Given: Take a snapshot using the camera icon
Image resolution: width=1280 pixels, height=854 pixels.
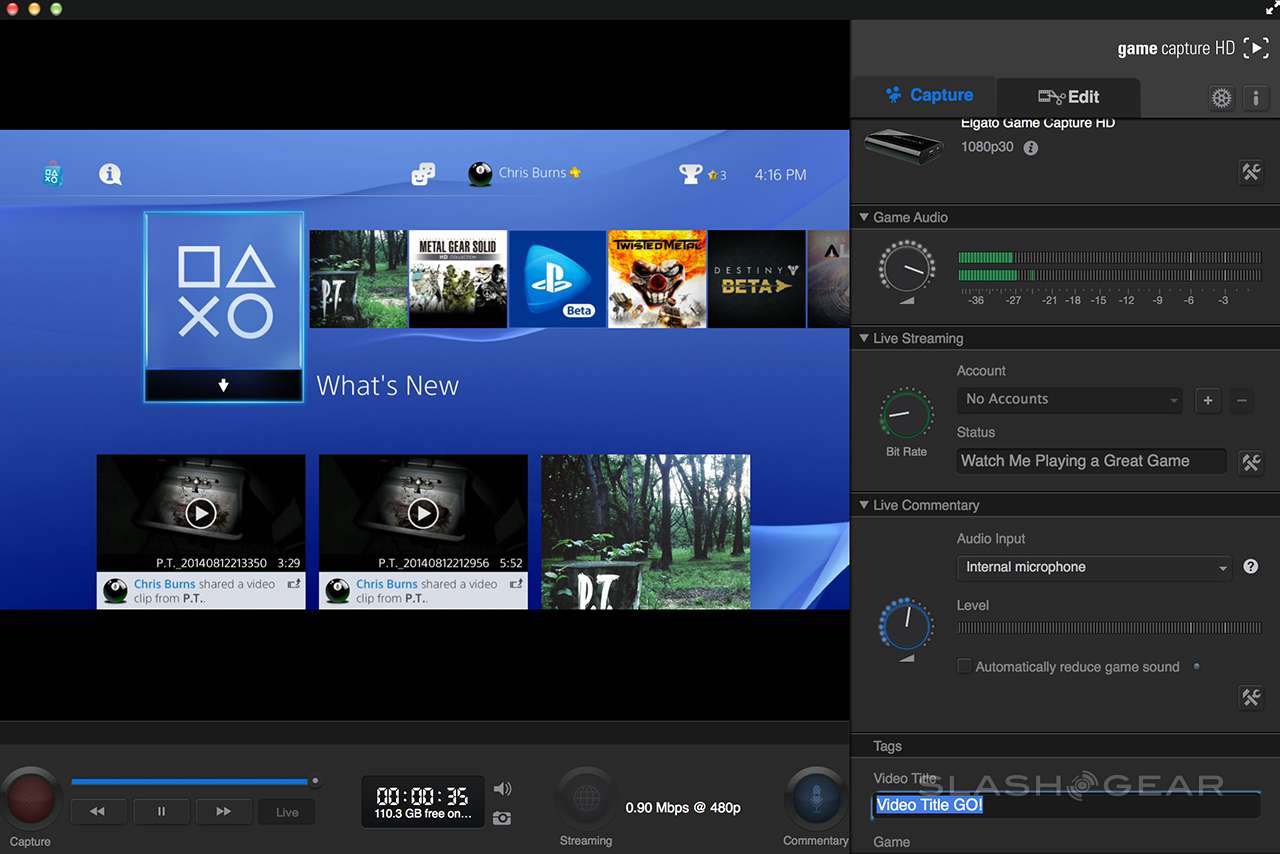Looking at the screenshot, I should [x=500, y=818].
